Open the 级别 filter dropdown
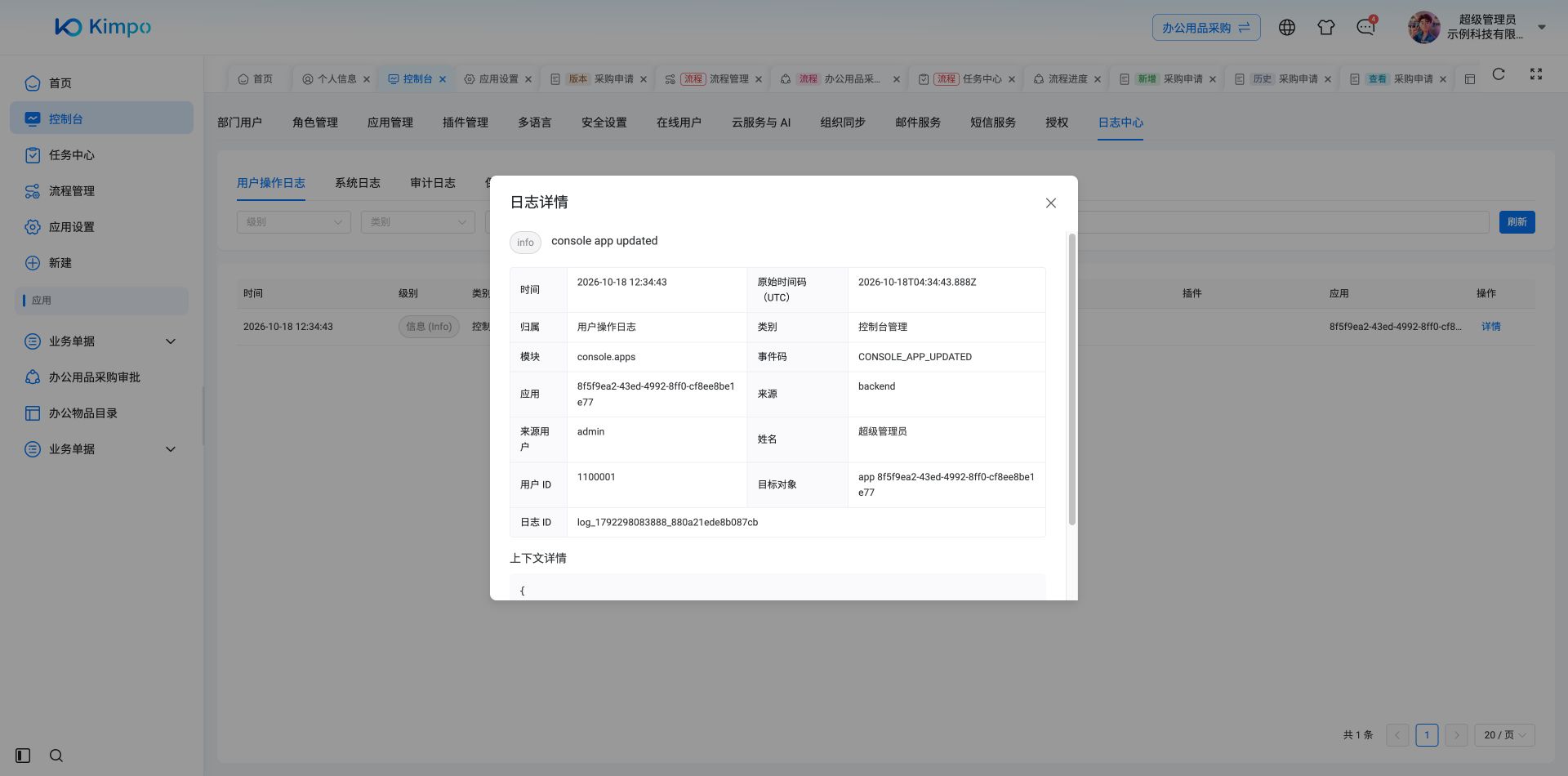Image resolution: width=1568 pixels, height=776 pixels. [294, 222]
